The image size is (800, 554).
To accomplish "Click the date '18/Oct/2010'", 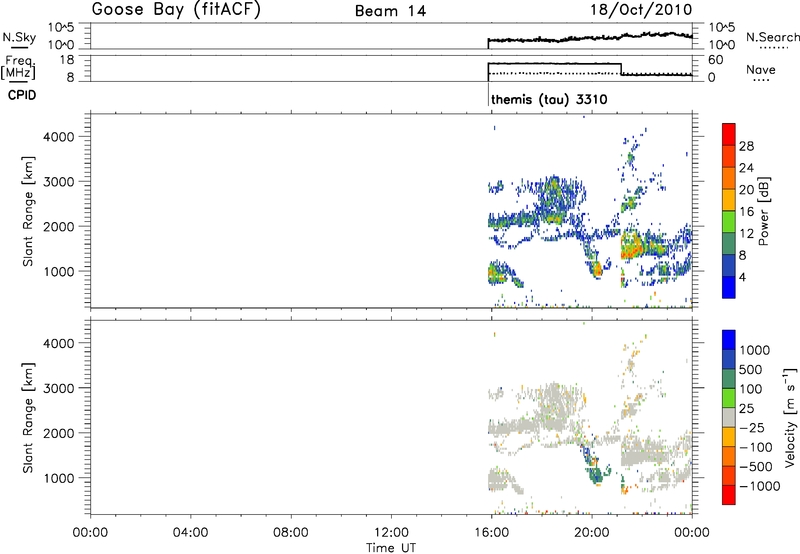I will 641,10.
